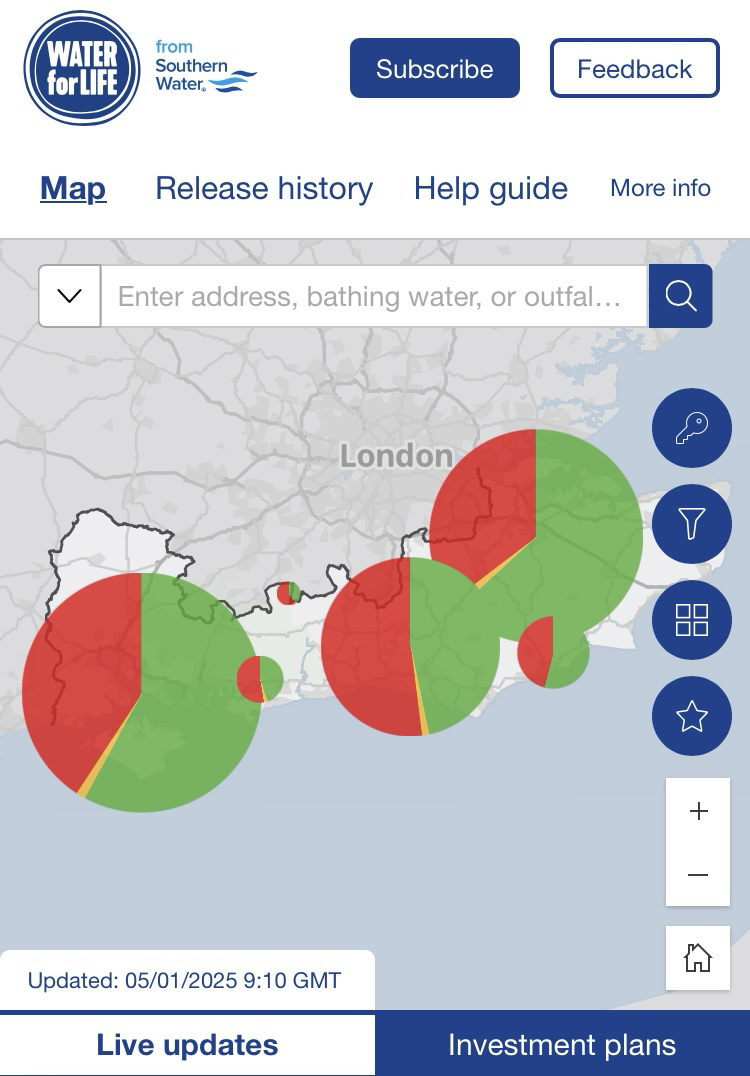
Task: Click the largest western pie chart cluster
Action: point(141,692)
